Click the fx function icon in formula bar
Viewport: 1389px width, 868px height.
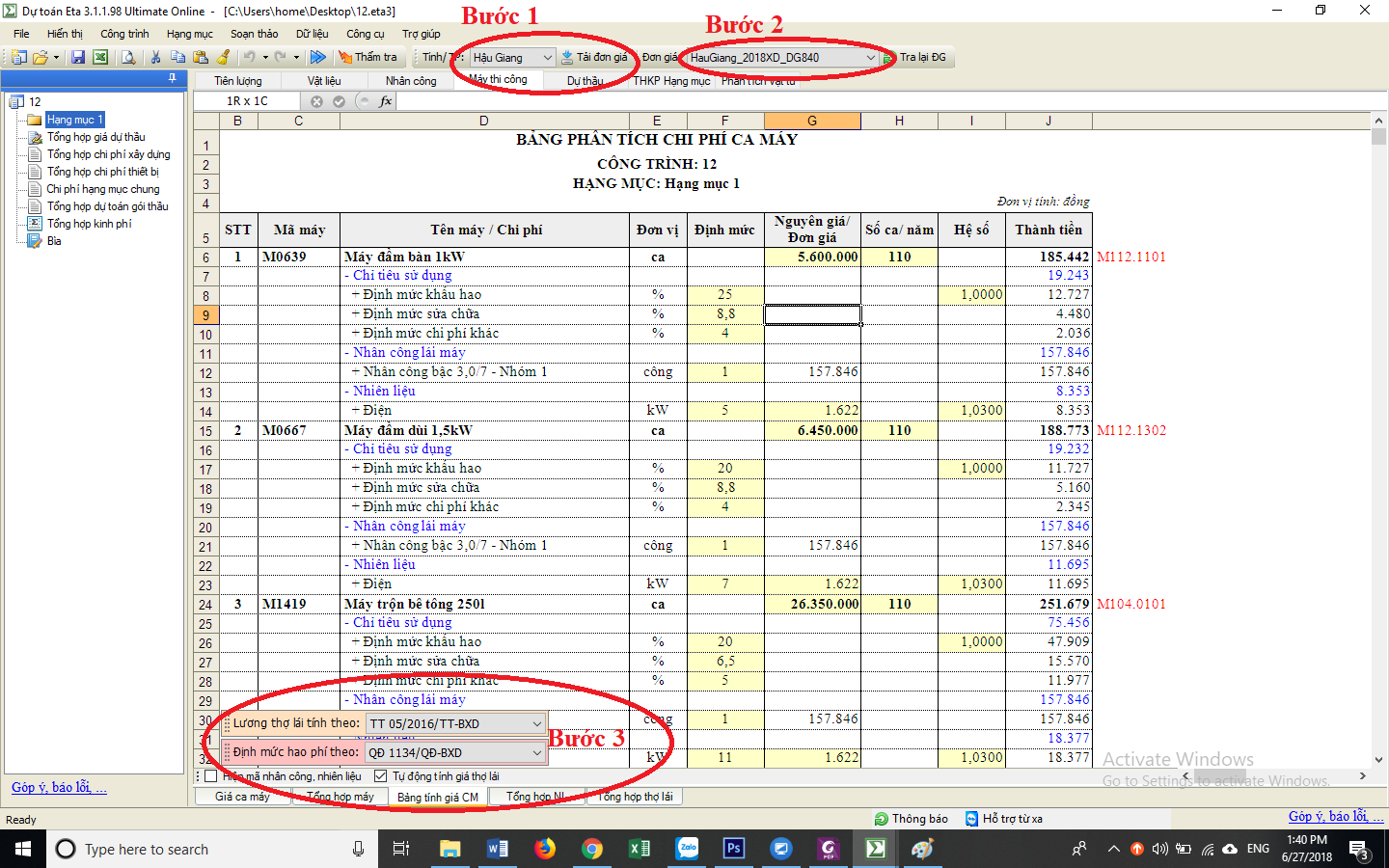pos(386,101)
